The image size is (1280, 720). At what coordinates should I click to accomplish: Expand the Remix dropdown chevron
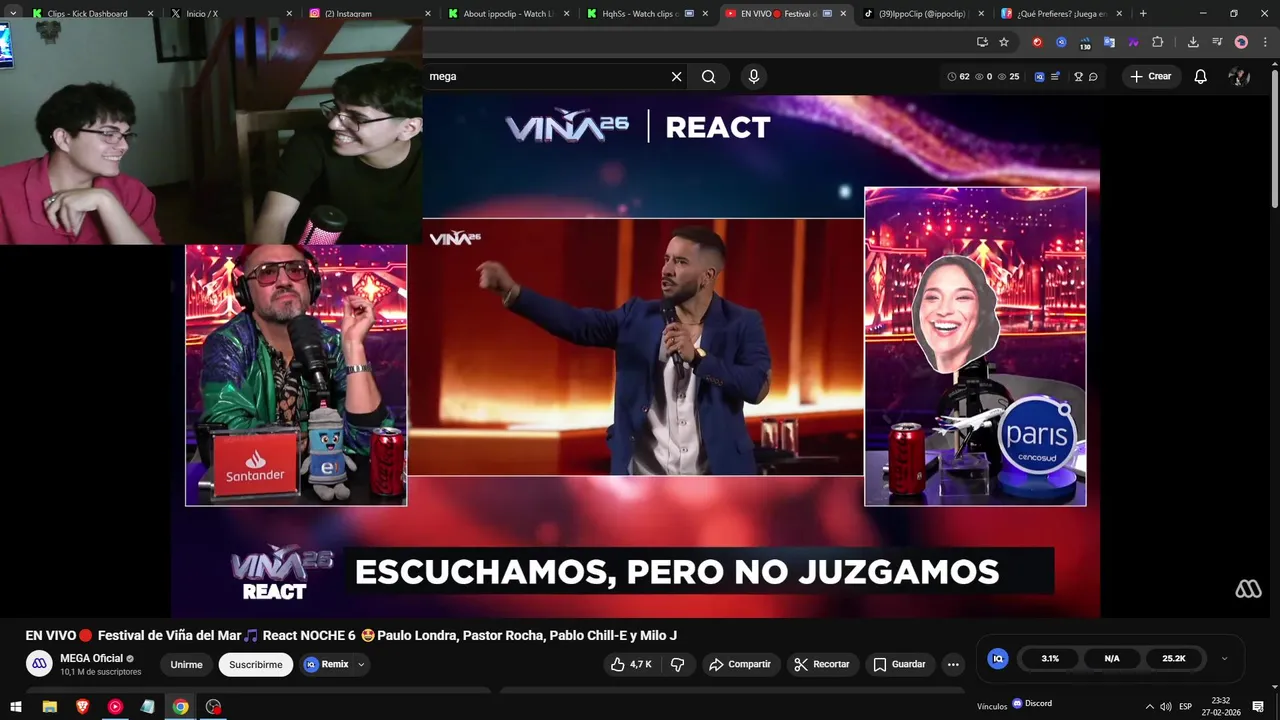361,665
